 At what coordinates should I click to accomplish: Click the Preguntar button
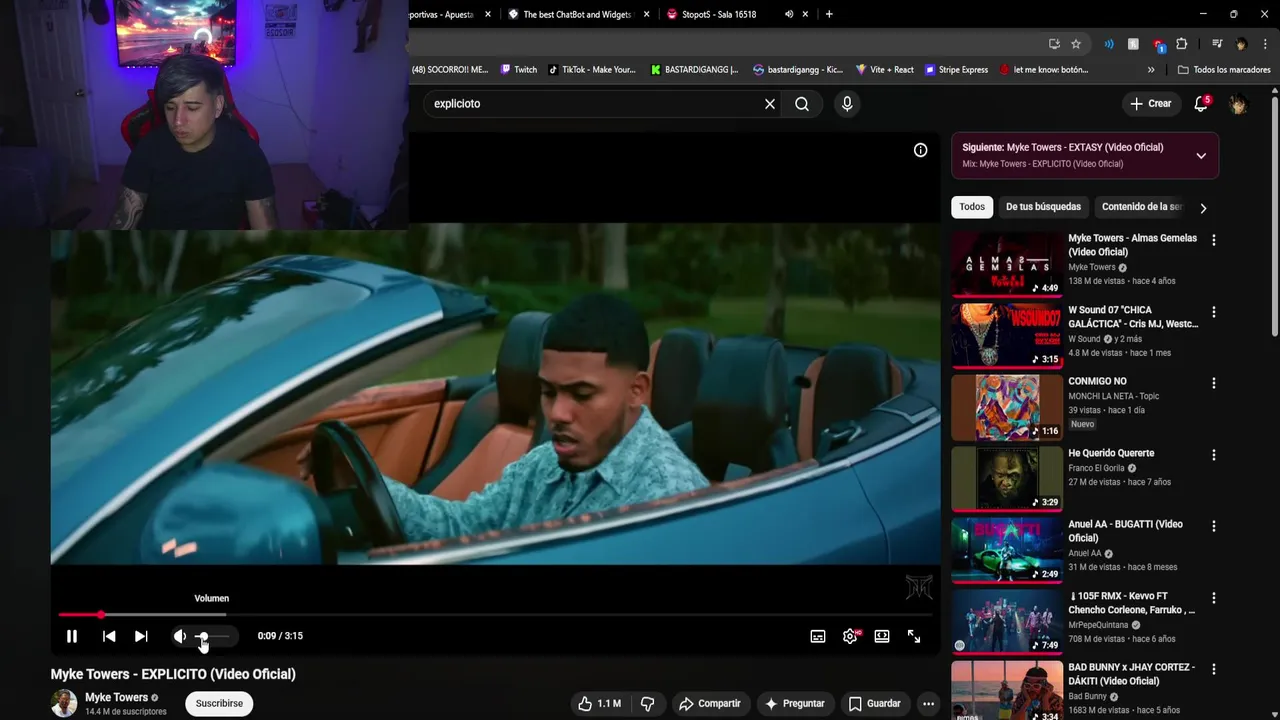[x=795, y=704]
